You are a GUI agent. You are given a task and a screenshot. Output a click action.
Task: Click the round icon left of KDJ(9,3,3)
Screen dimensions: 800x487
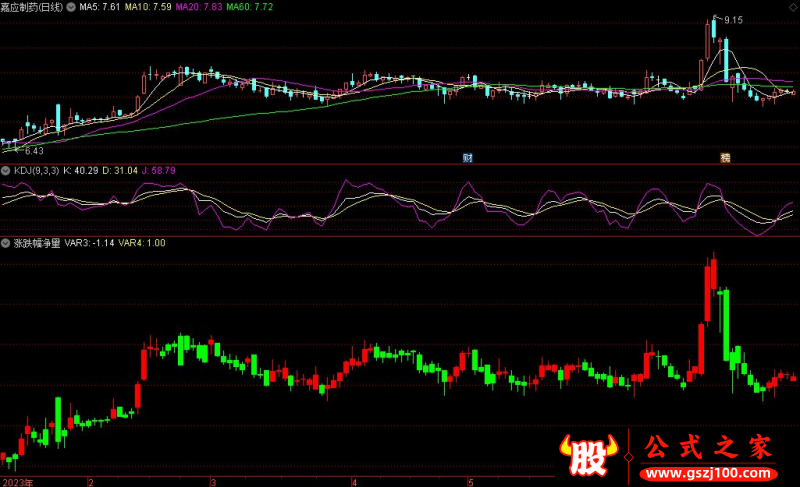[x=6, y=171]
